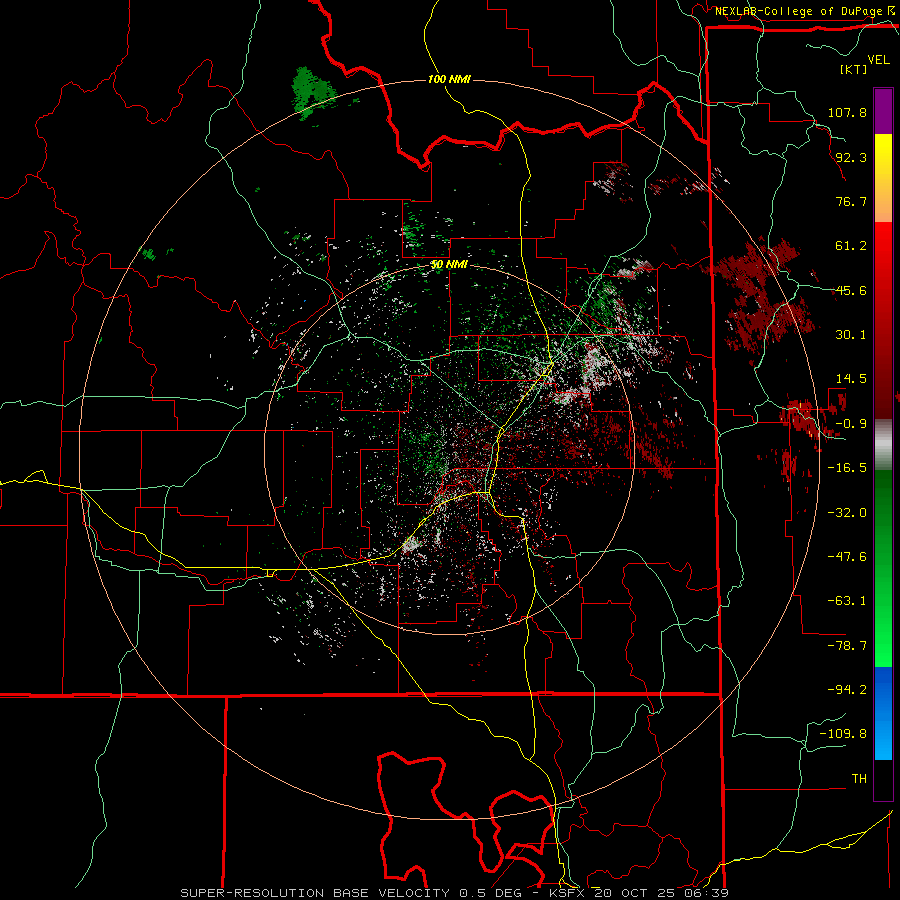Viewport: 900px width, 900px height.
Task: Click the 76.7 velocity scale value
Action: tap(851, 201)
